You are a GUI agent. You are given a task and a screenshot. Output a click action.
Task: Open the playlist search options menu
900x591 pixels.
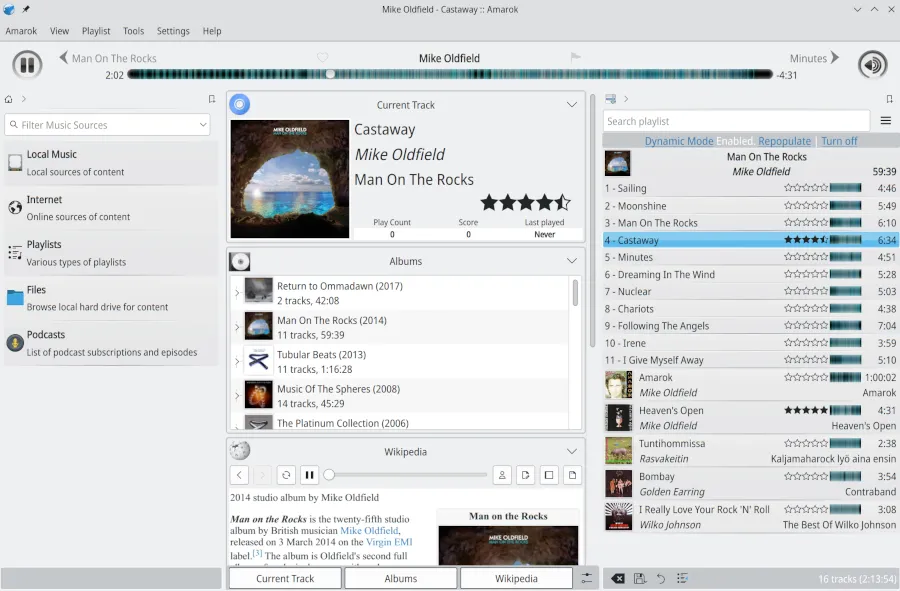[x=885, y=120]
